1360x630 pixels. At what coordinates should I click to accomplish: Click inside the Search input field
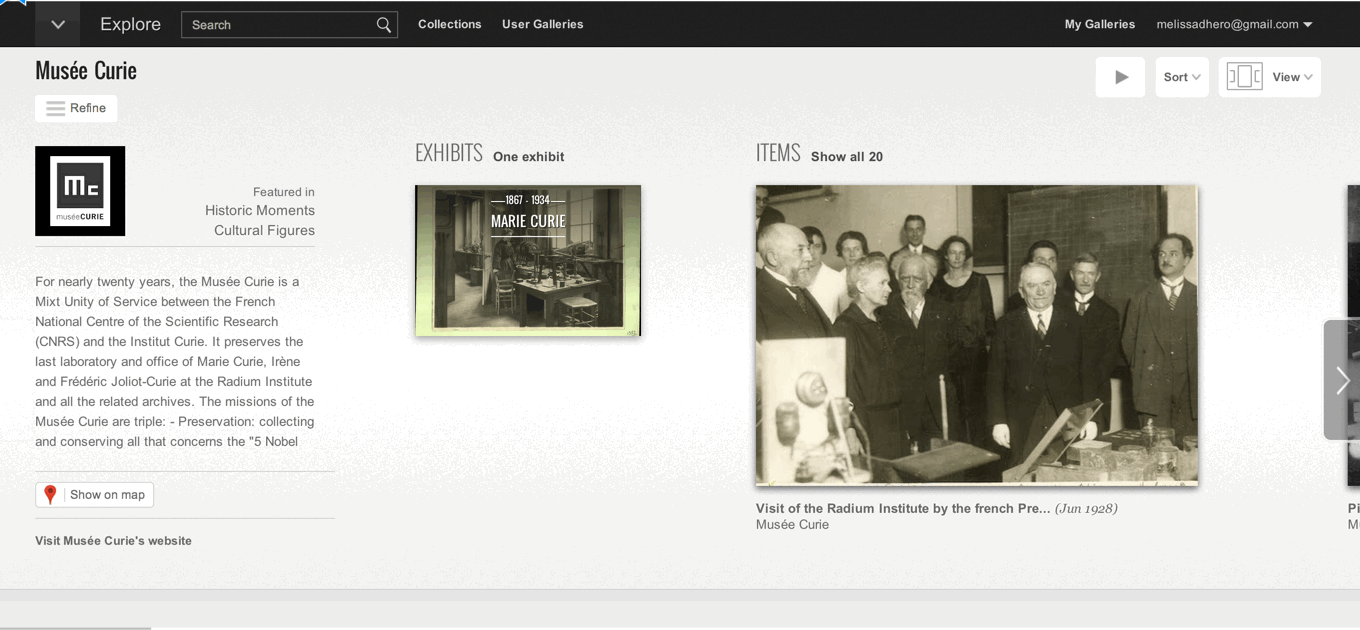(280, 24)
